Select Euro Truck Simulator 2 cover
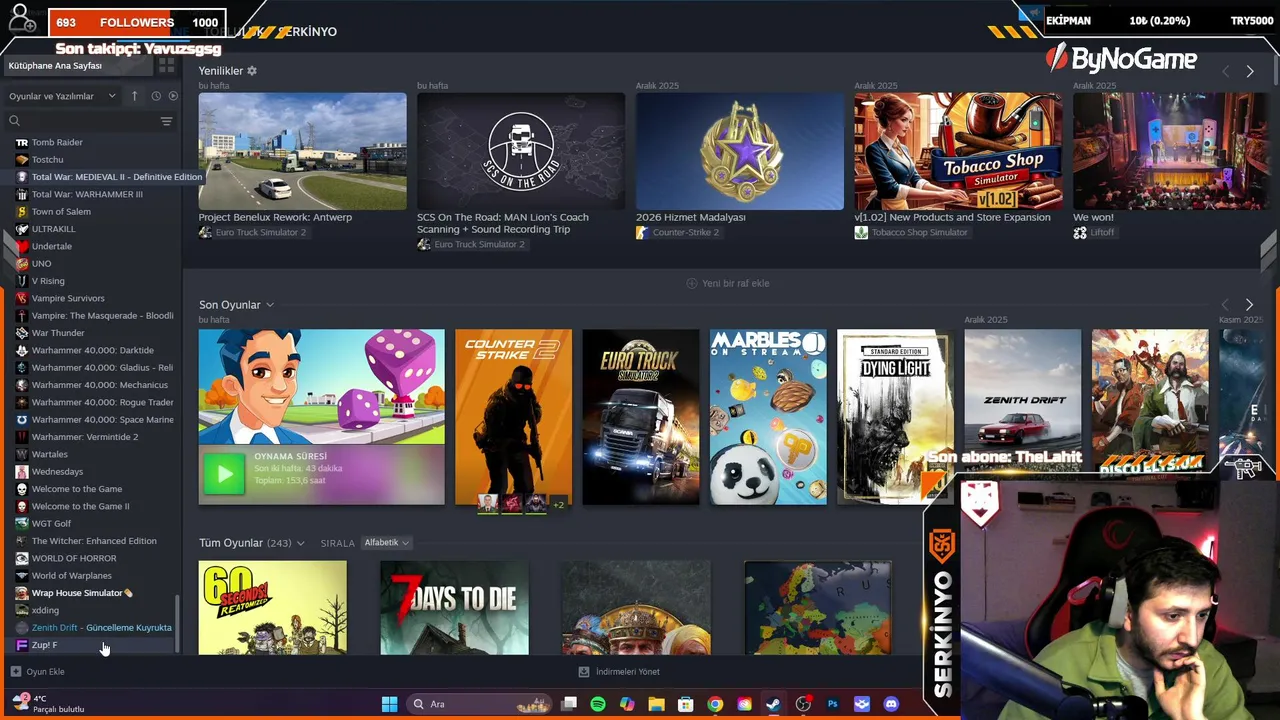The height and width of the screenshot is (720, 1280). [641, 417]
